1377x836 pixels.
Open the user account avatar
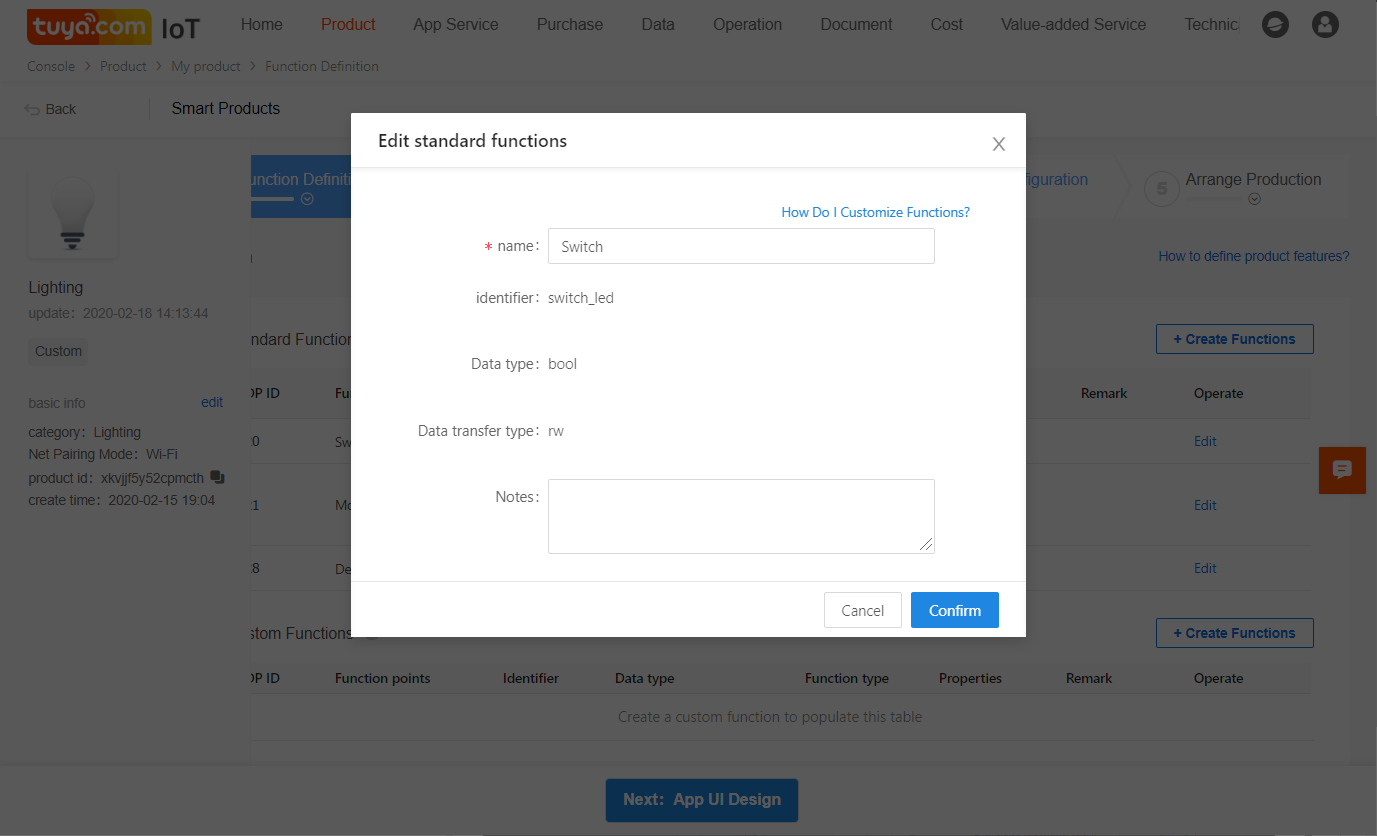(x=1325, y=25)
